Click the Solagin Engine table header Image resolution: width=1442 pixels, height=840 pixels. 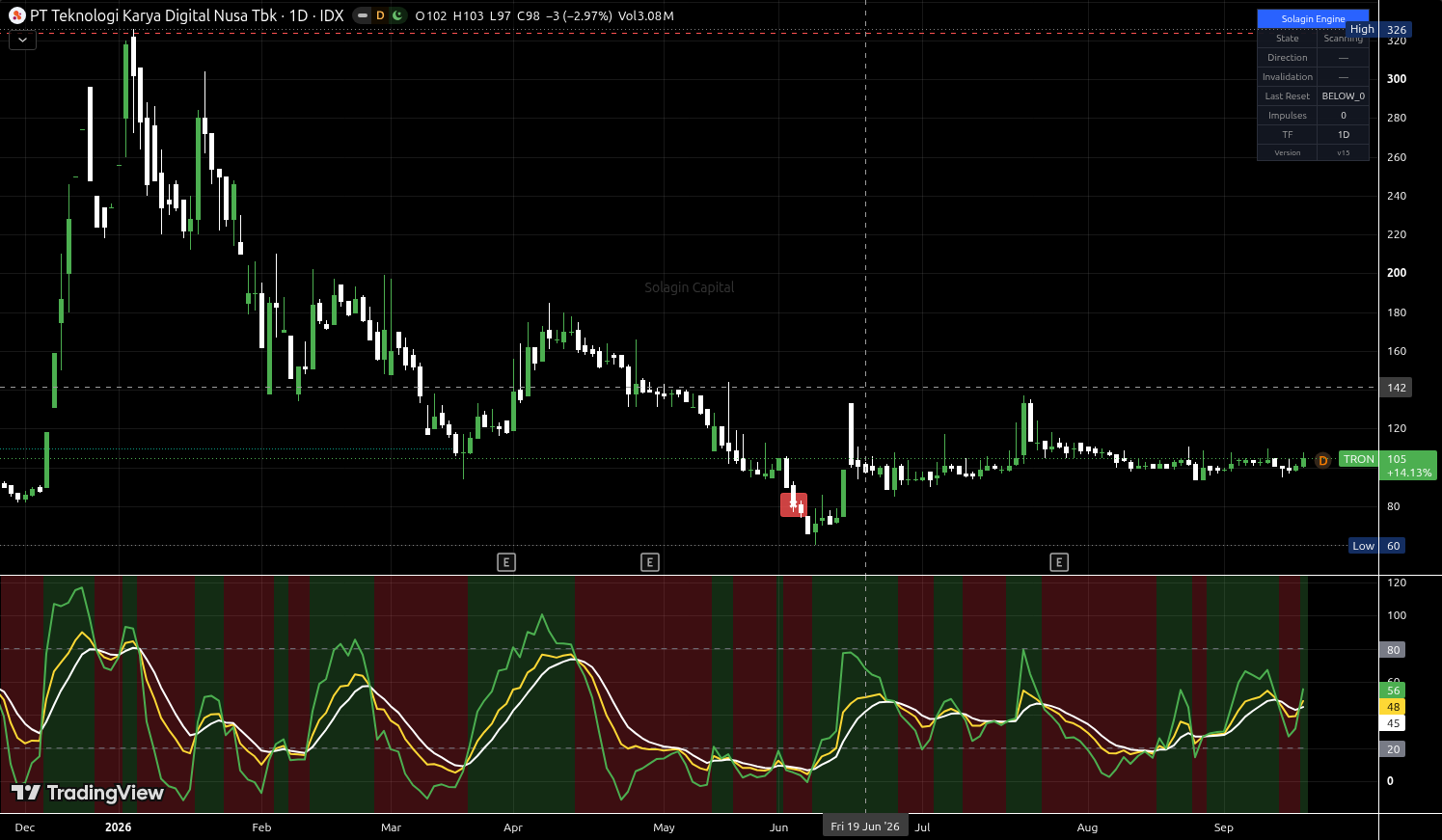(1313, 18)
